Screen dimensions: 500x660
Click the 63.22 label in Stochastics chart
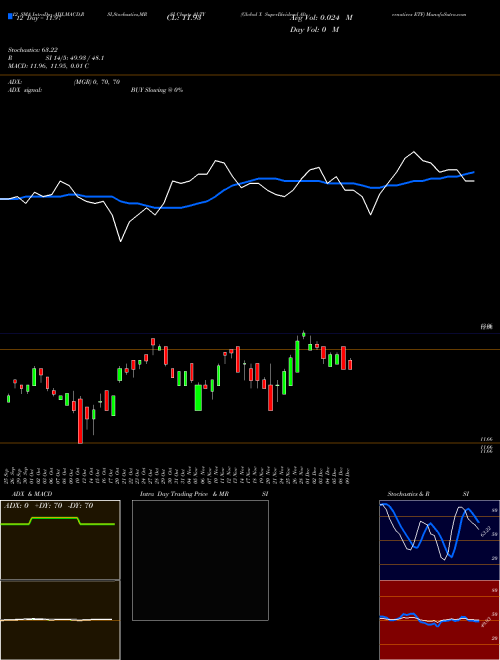[485, 531]
